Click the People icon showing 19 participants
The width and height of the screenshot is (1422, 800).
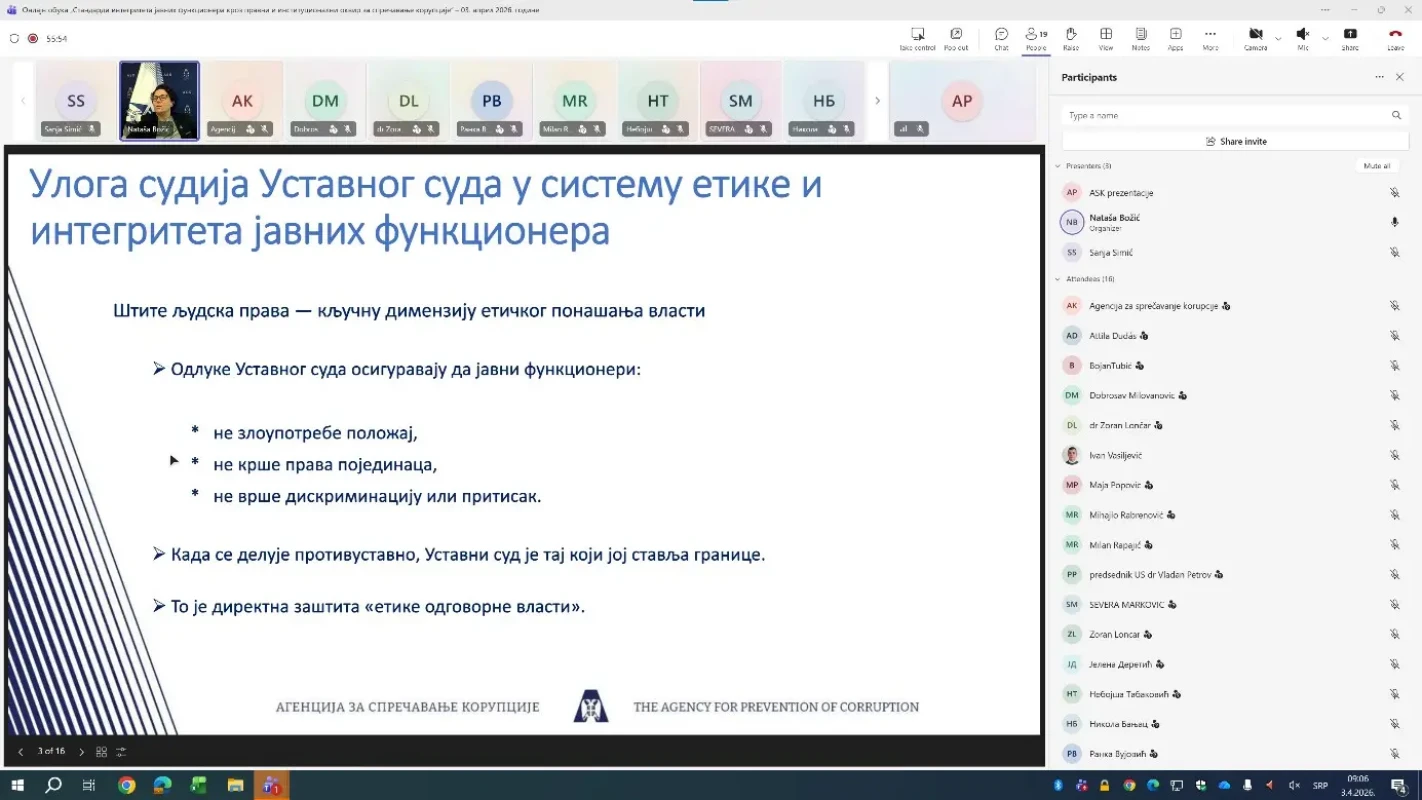(x=1033, y=36)
